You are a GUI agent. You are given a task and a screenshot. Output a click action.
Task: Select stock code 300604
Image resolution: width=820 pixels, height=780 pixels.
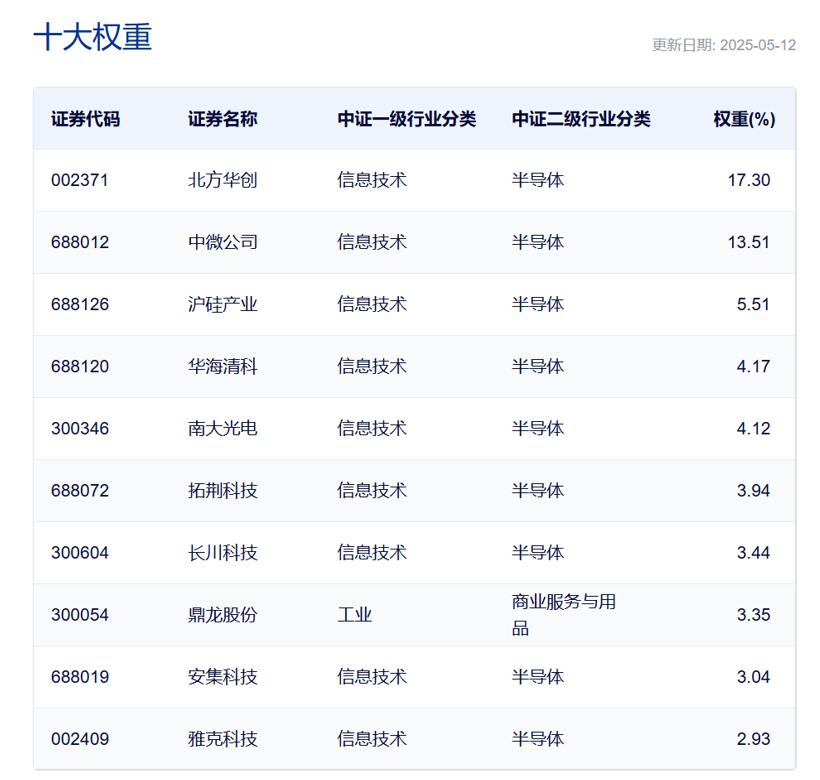pyautogui.click(x=79, y=553)
